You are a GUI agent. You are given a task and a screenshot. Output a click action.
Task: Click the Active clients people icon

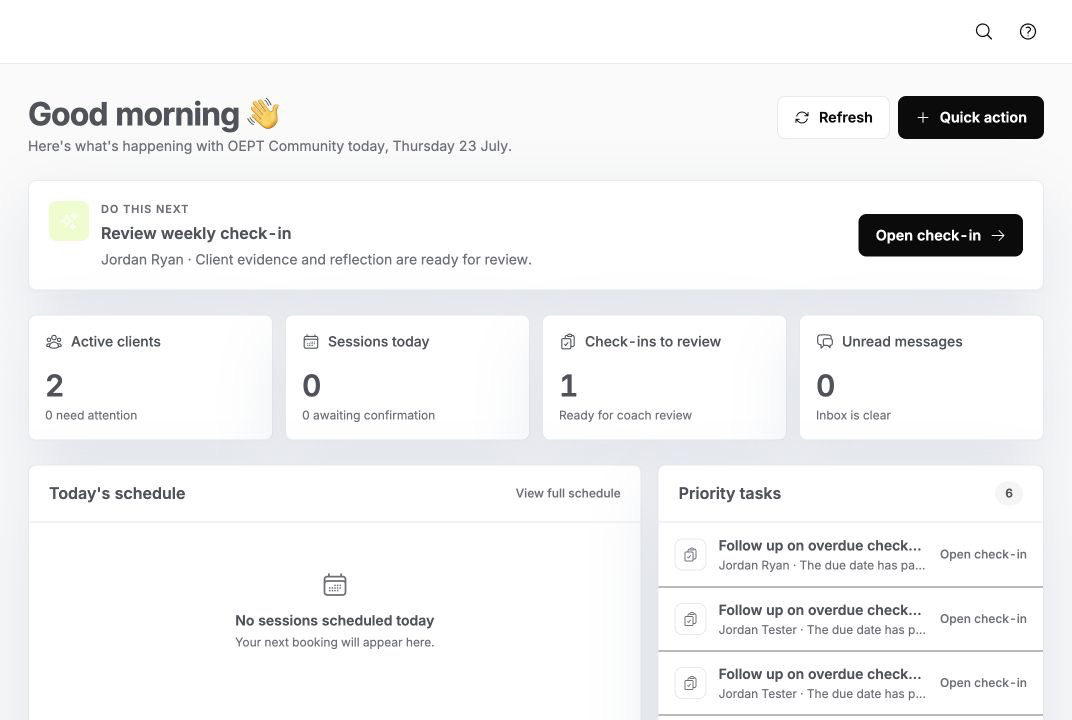pos(54,342)
